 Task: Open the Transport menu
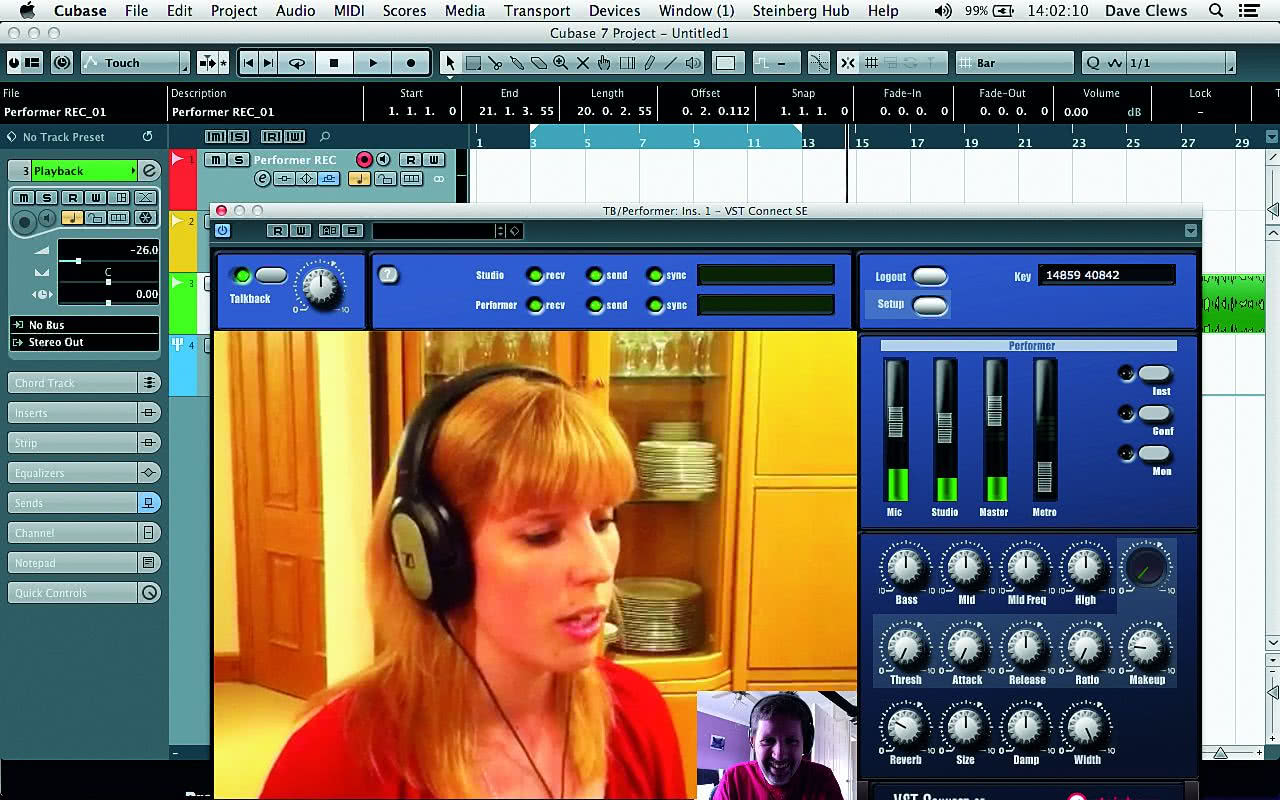pyautogui.click(x=537, y=11)
